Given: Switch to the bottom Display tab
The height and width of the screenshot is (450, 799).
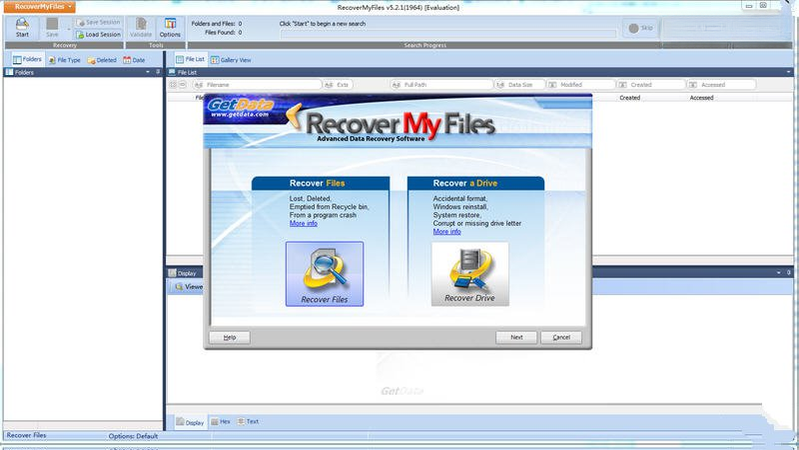Looking at the screenshot, I should click(190, 422).
